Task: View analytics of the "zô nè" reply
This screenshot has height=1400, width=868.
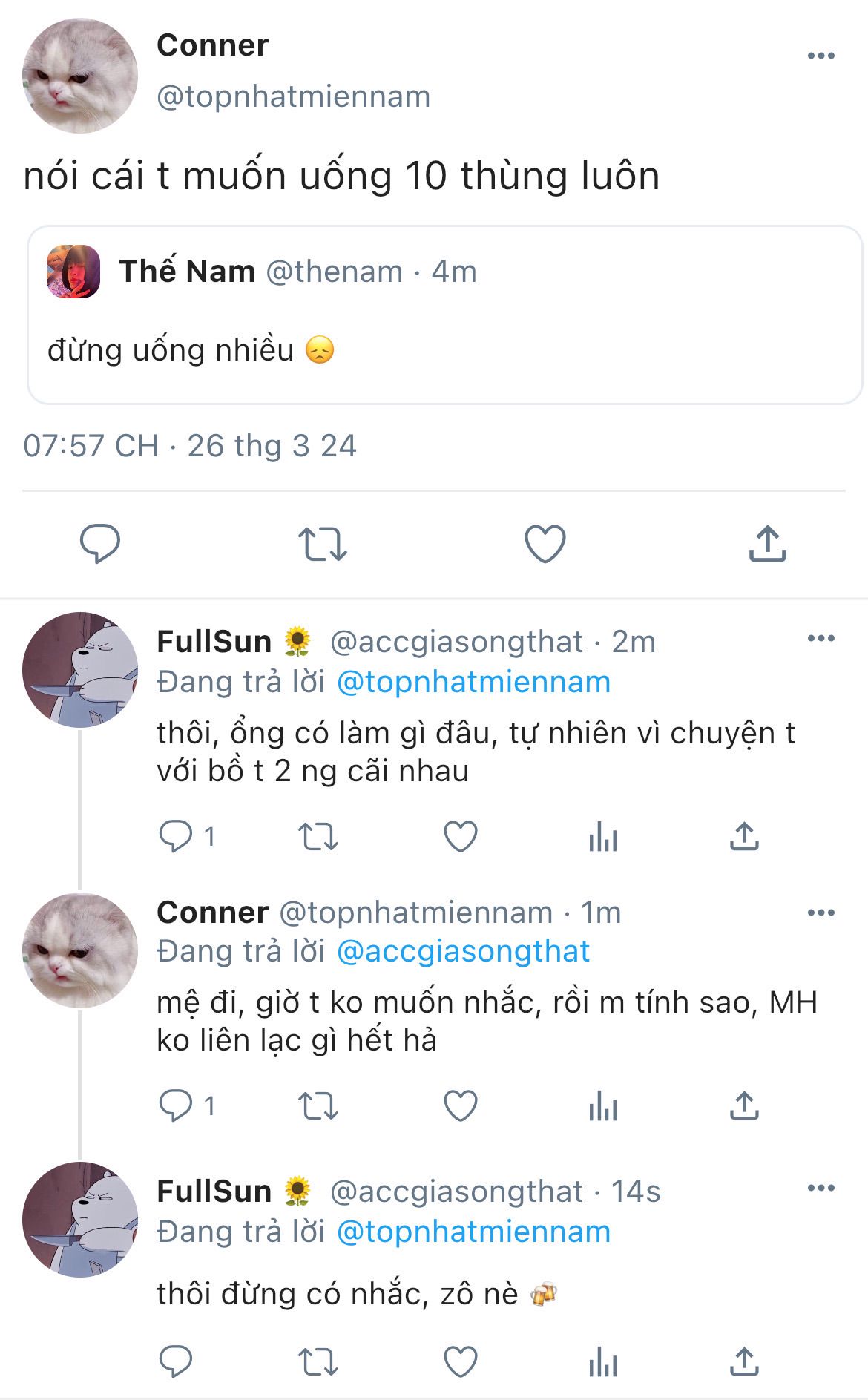Action: pyautogui.click(x=602, y=1361)
